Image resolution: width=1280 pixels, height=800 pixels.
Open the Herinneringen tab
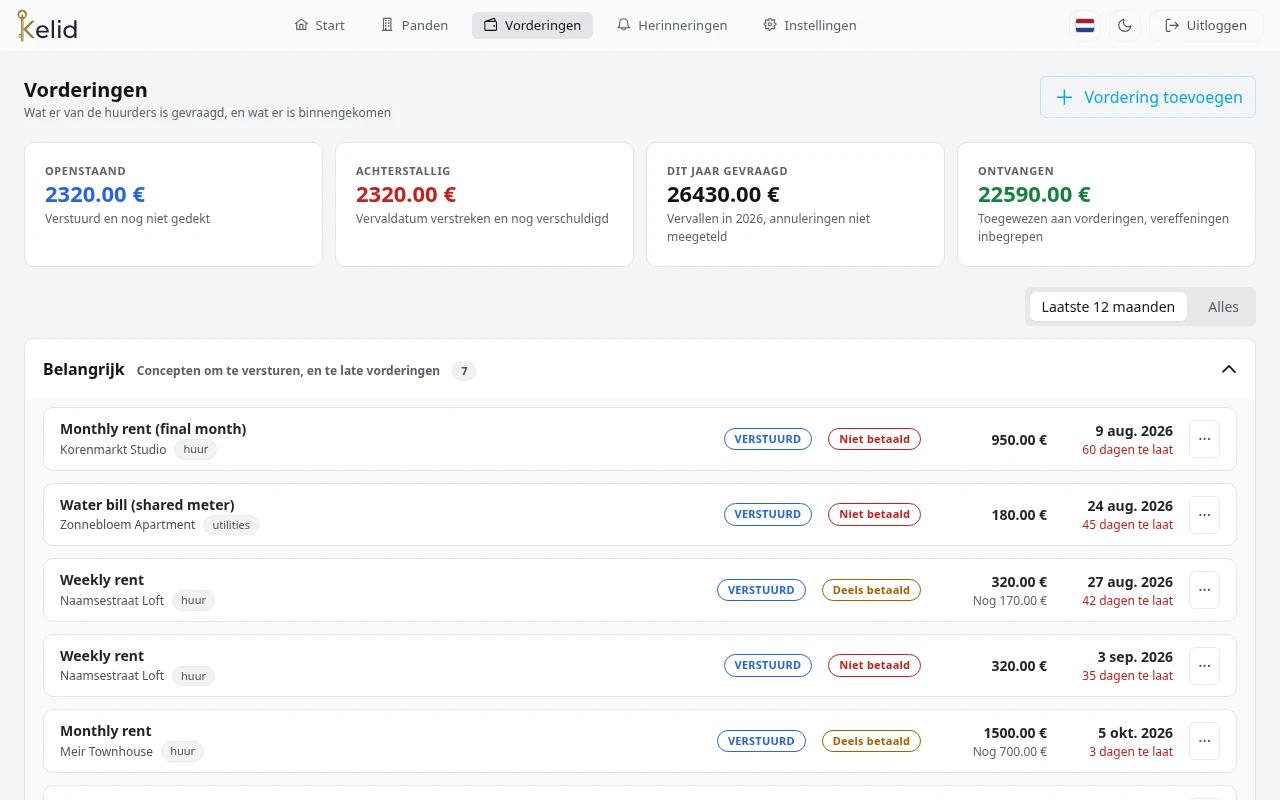[x=672, y=25]
